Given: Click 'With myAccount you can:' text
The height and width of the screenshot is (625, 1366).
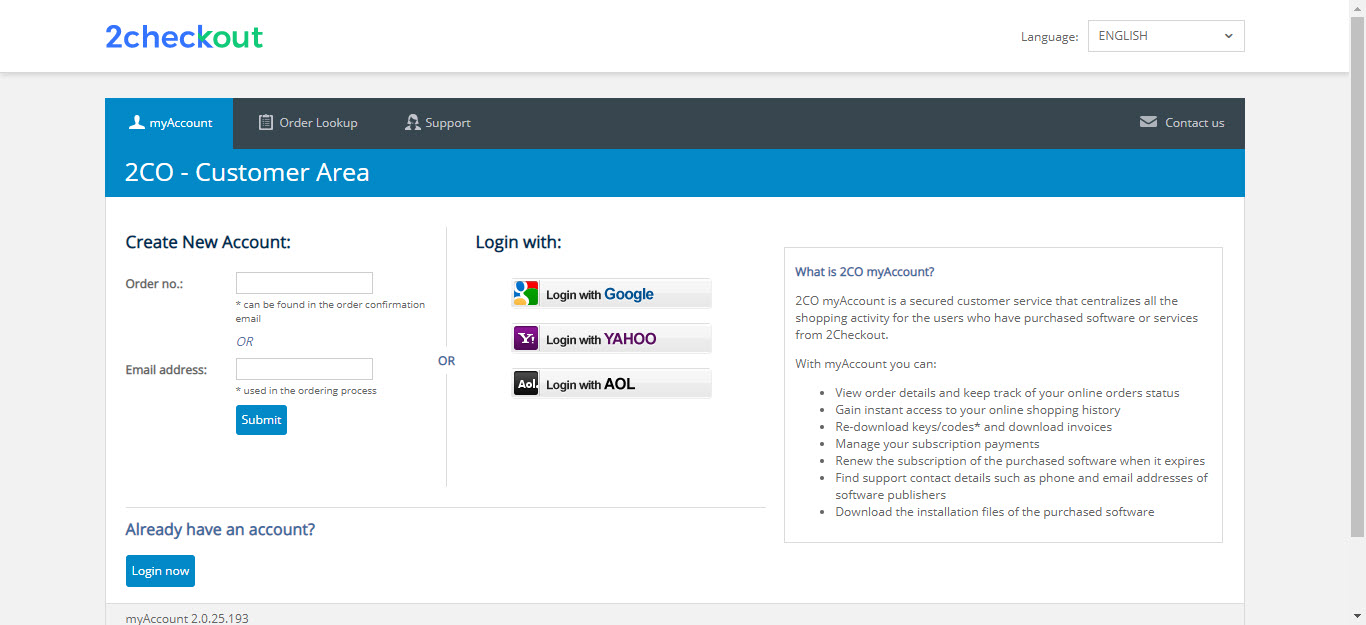Looking at the screenshot, I should pyautogui.click(x=866, y=364).
